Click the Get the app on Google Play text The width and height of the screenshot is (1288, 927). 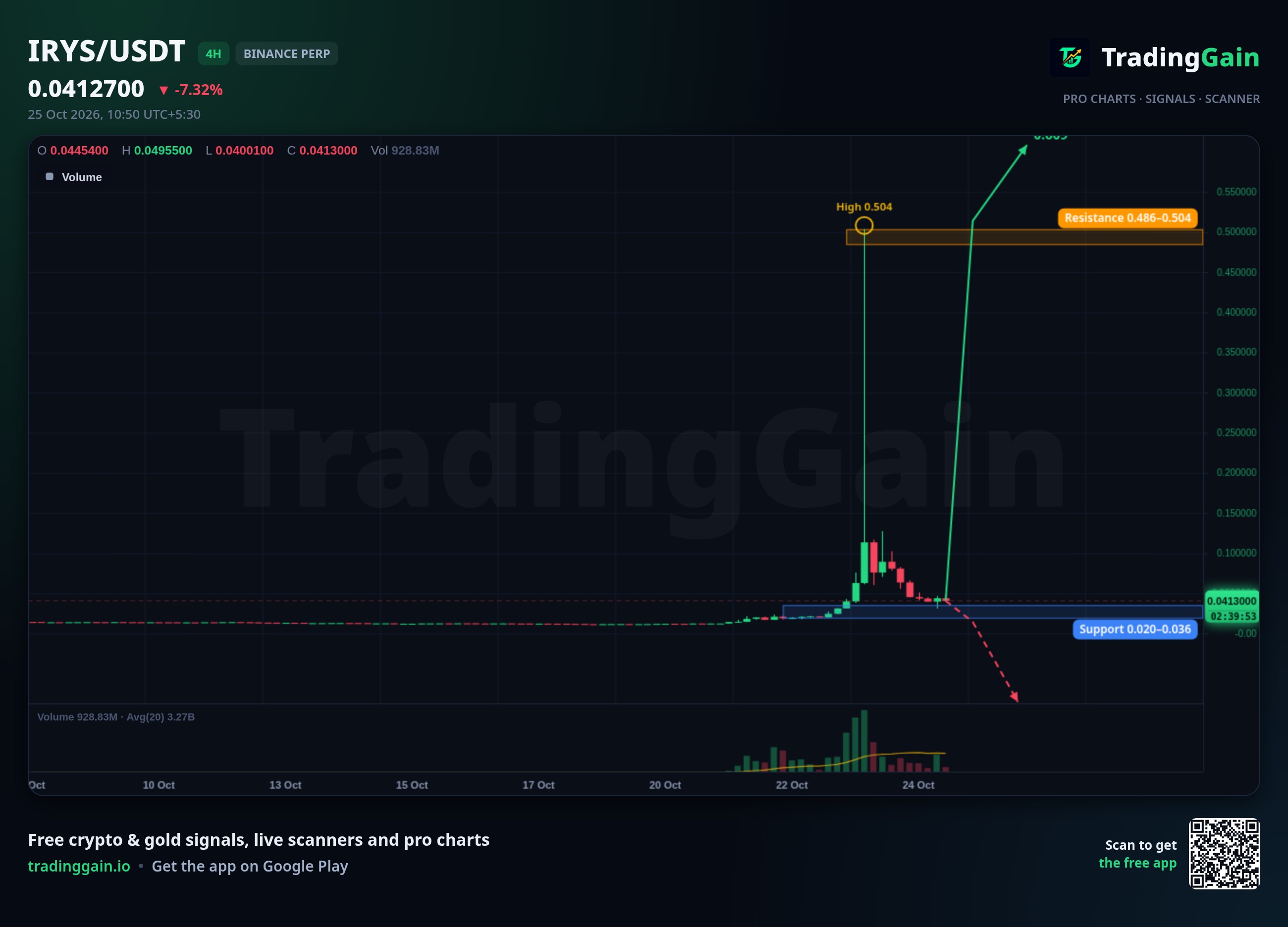pos(250,866)
